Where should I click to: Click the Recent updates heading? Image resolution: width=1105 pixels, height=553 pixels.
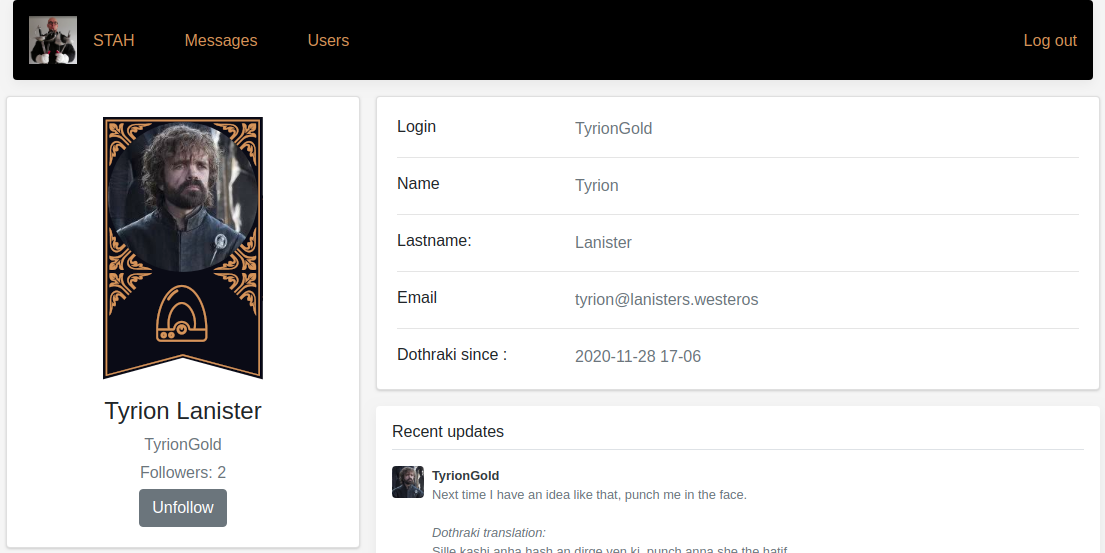point(447,431)
